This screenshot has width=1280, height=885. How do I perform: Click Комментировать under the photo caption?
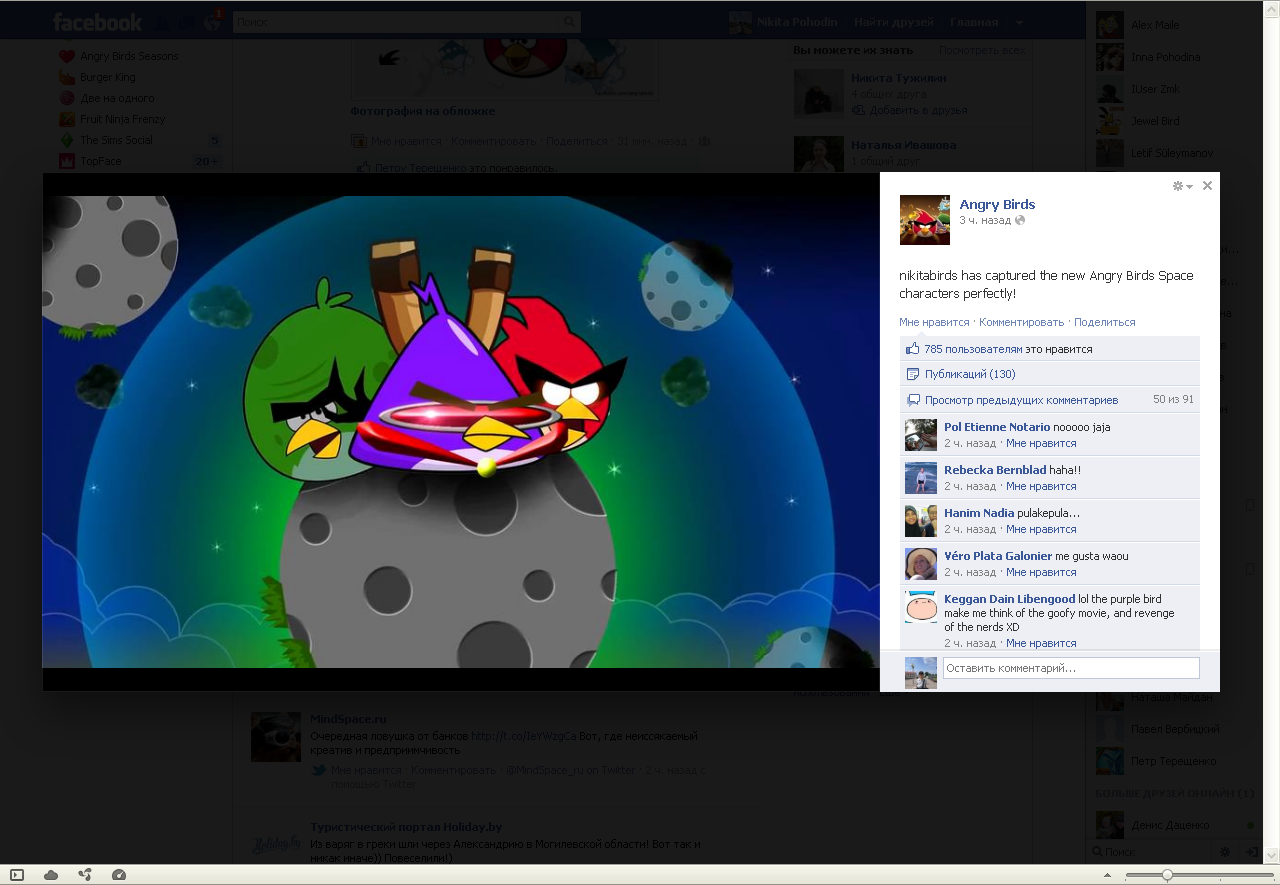pos(1021,322)
